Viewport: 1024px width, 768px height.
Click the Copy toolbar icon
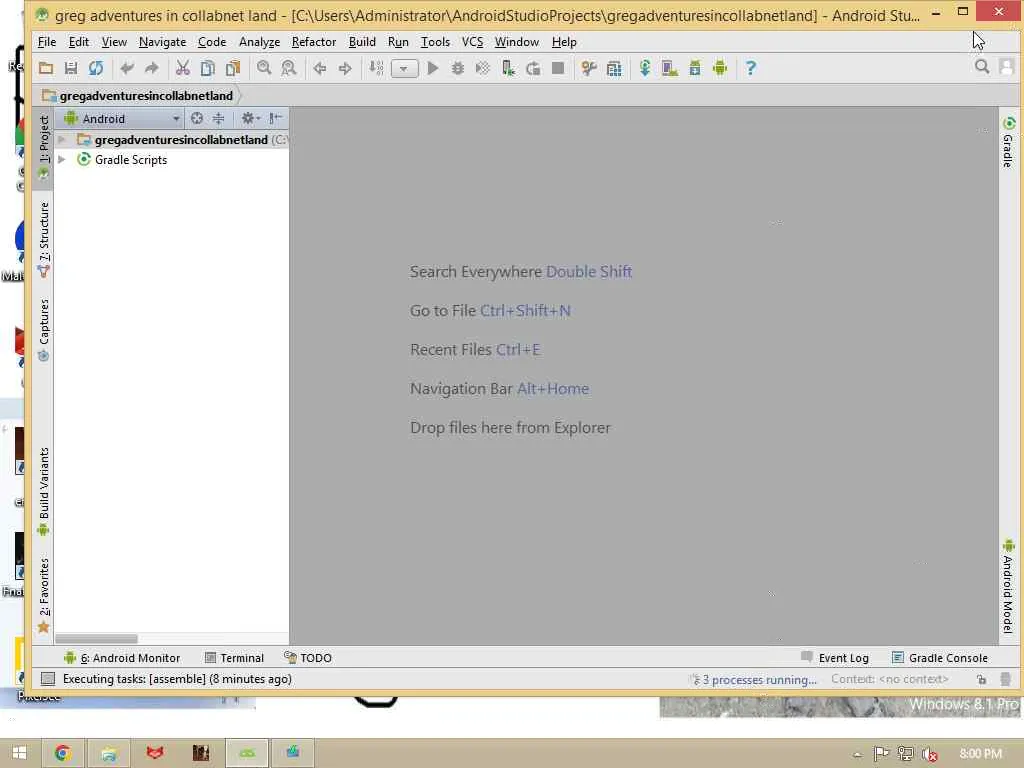pos(208,68)
